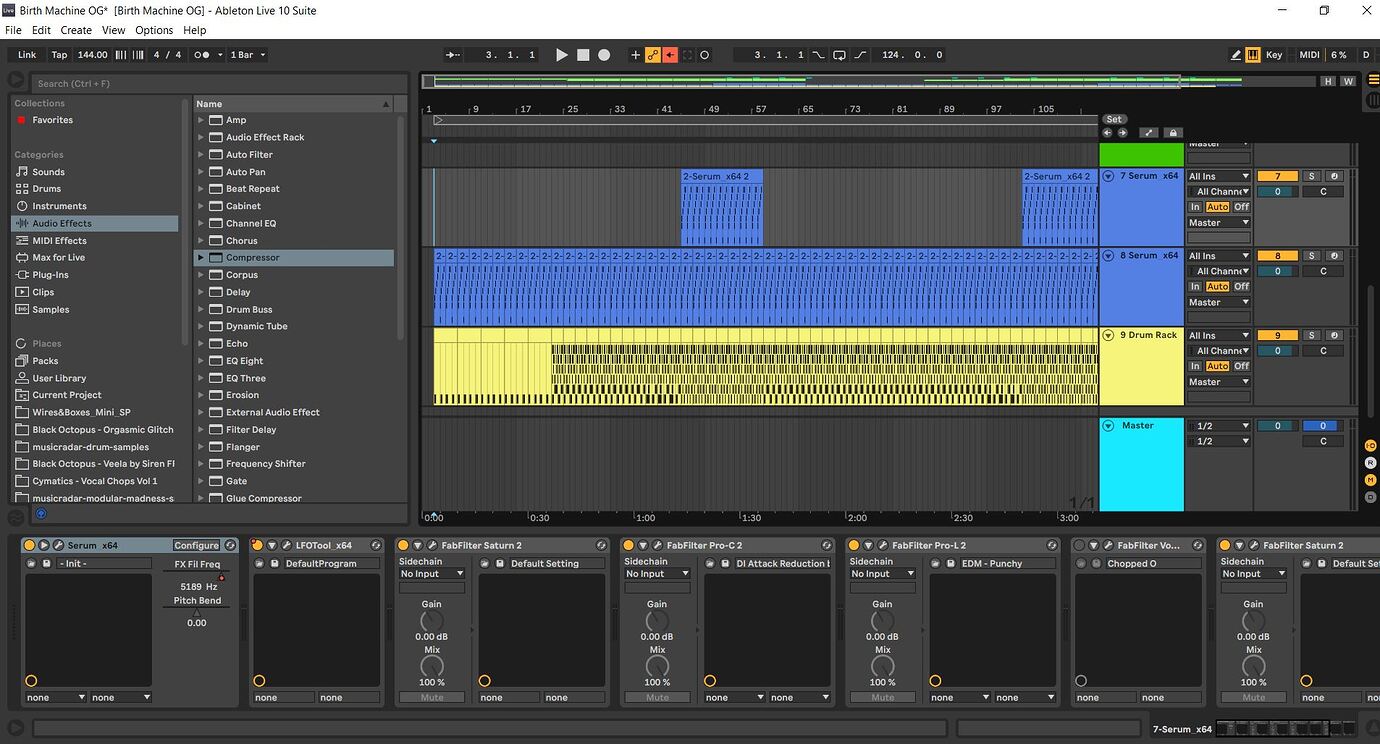Solo track 7 Serum x64
Screen dimensions: 1380x744
(x=1312, y=176)
